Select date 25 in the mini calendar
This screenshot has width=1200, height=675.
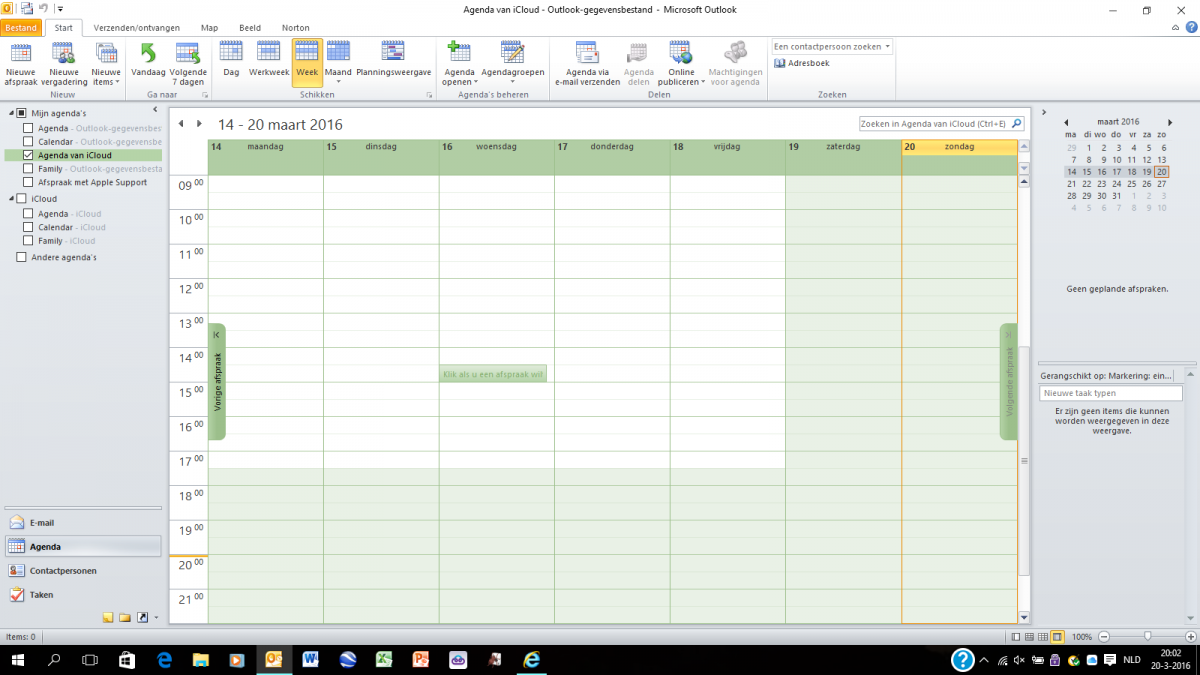(1131, 184)
